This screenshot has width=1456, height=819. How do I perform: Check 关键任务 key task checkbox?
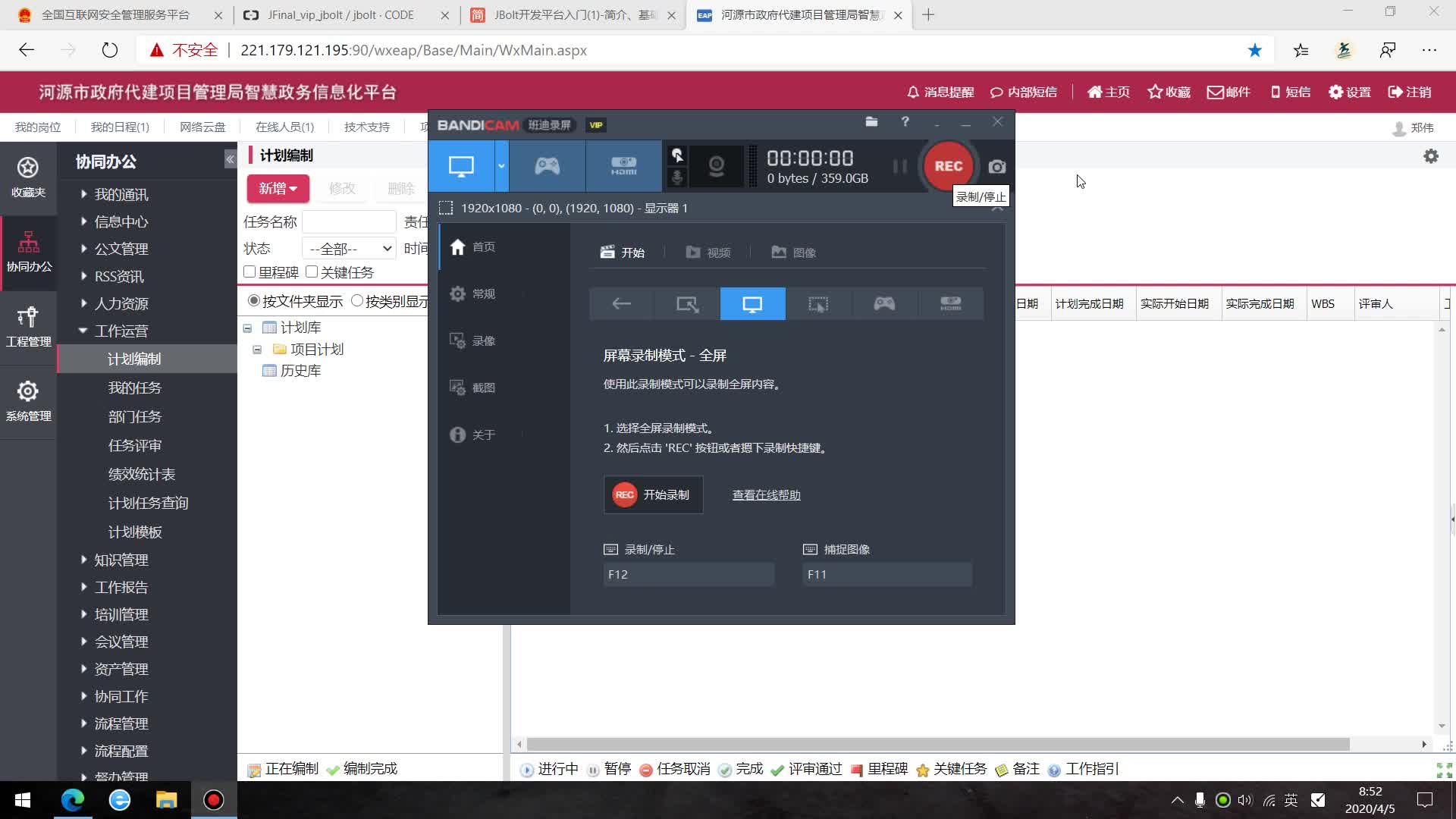tap(312, 272)
